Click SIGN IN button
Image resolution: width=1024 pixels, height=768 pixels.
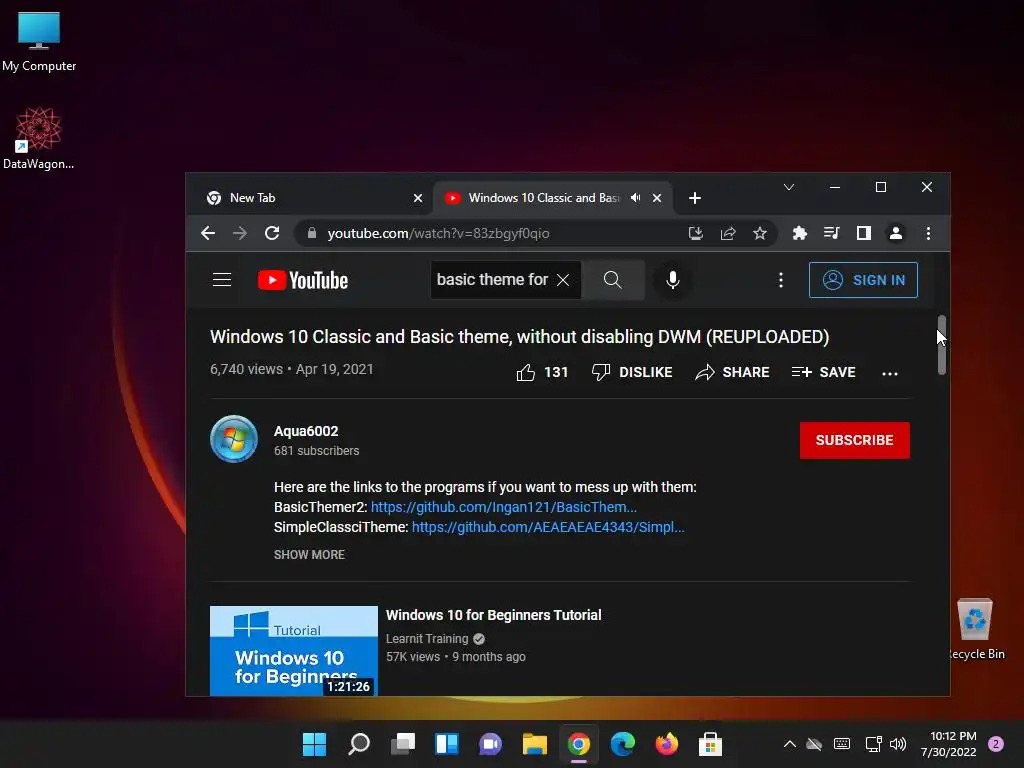[863, 280]
